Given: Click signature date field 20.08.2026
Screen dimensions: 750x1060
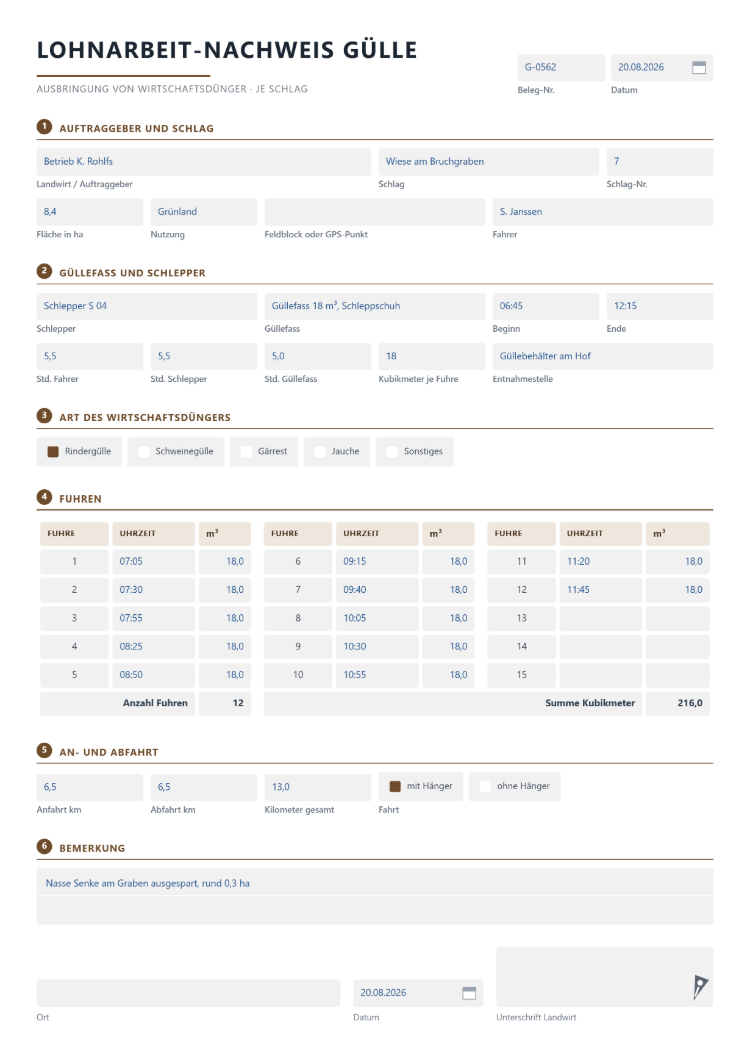Looking at the screenshot, I should (x=418, y=993).
